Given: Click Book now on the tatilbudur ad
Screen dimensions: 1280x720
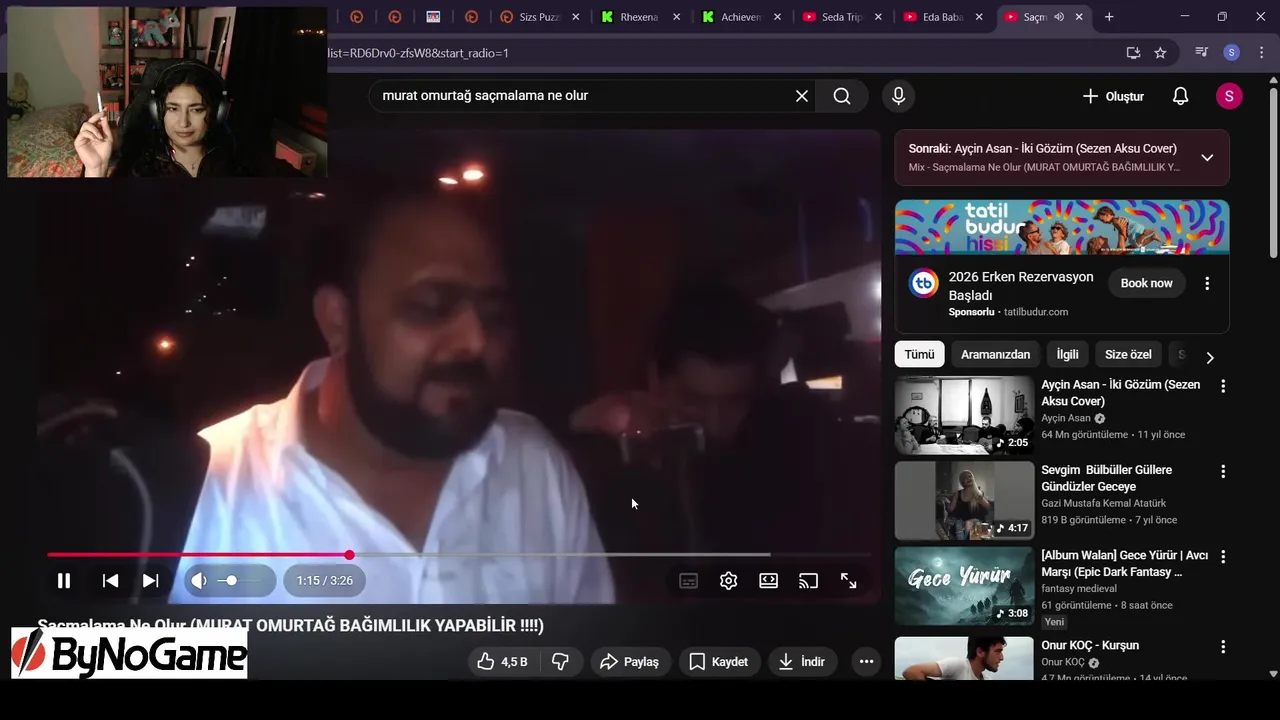Looking at the screenshot, I should [x=1146, y=283].
